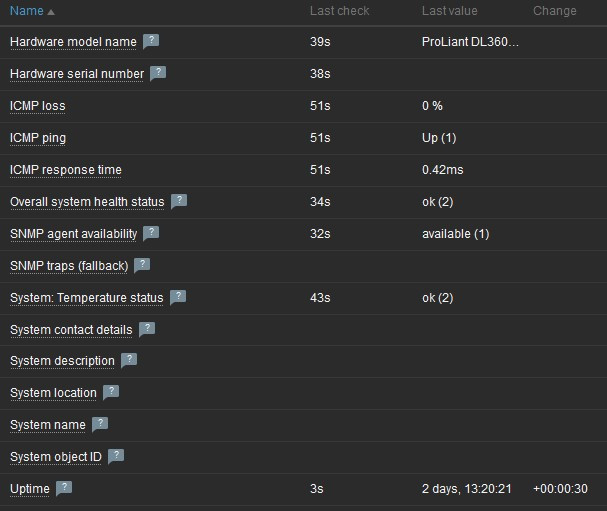Select the ICMP response time item
Image resolution: width=607 pixels, height=511 pixels.
(66, 170)
